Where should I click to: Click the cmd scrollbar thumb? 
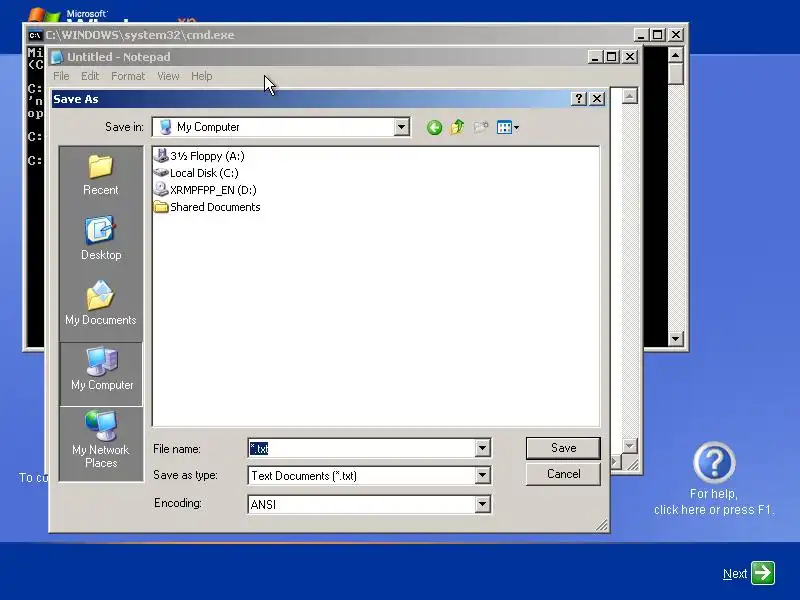[676, 74]
